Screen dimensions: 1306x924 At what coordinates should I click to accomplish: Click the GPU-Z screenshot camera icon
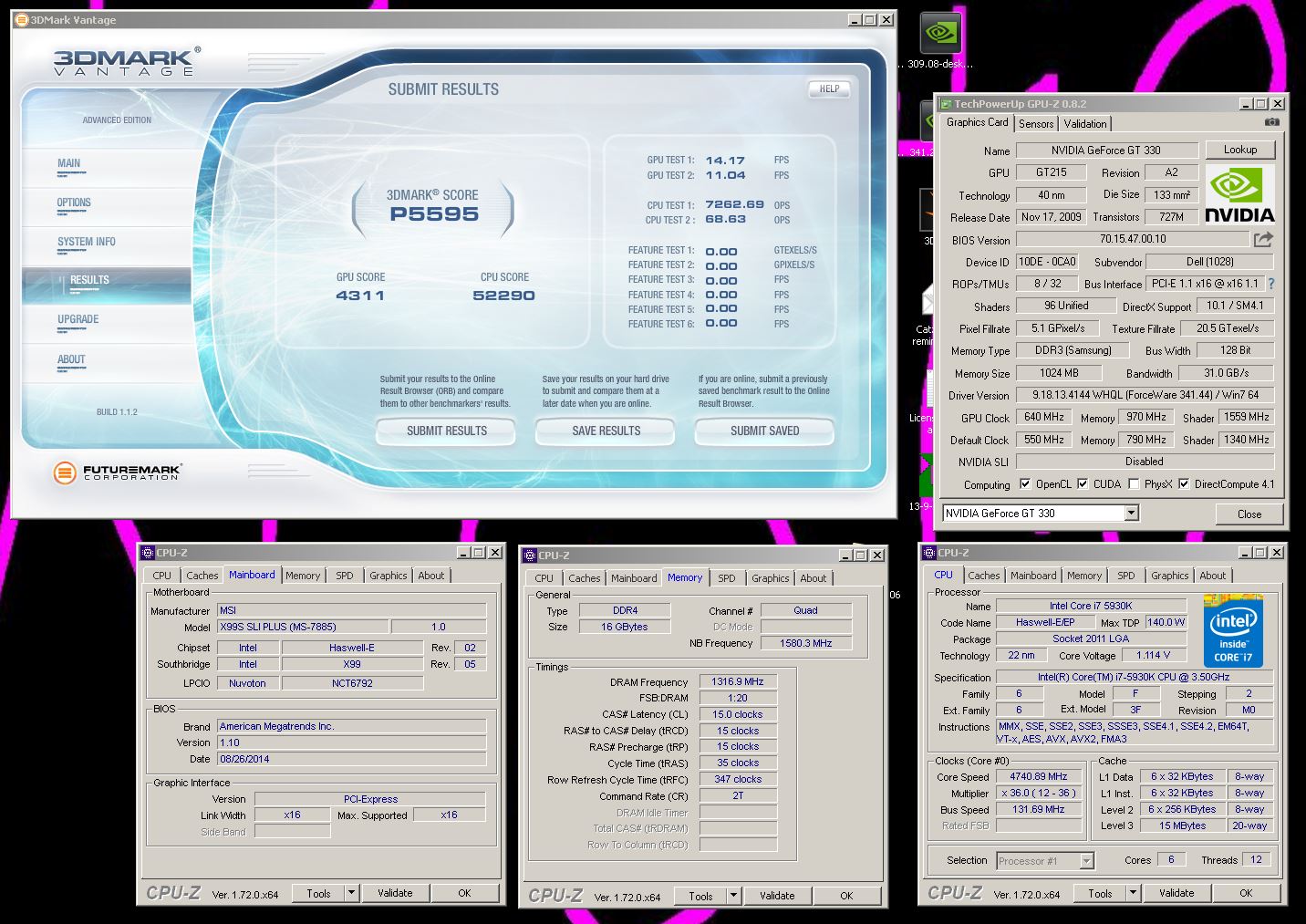[x=1272, y=122]
